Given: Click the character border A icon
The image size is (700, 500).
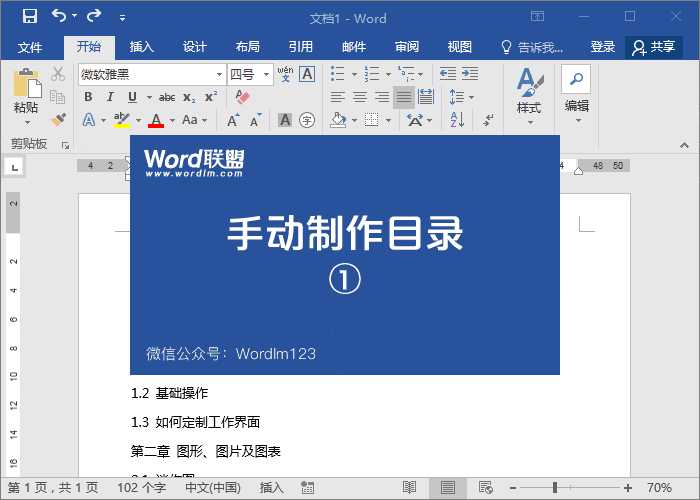Looking at the screenshot, I should (x=307, y=74).
